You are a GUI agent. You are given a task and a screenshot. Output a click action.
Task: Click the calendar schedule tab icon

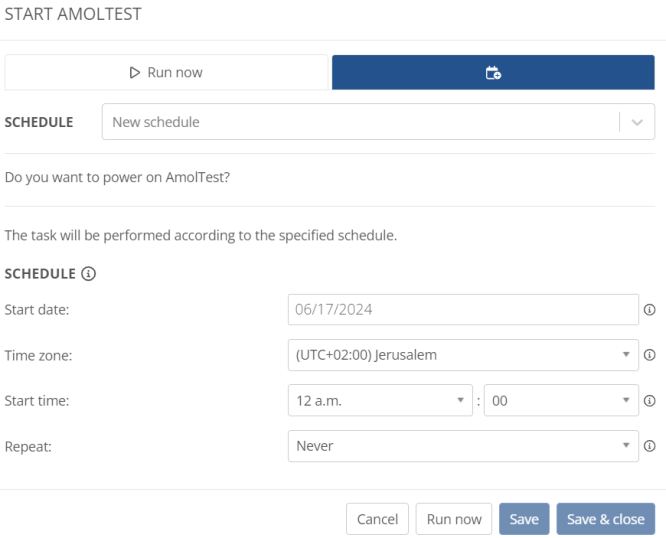click(x=493, y=73)
